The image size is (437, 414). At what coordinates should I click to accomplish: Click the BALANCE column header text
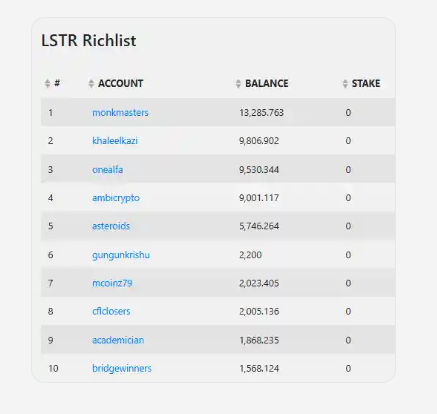(267, 83)
